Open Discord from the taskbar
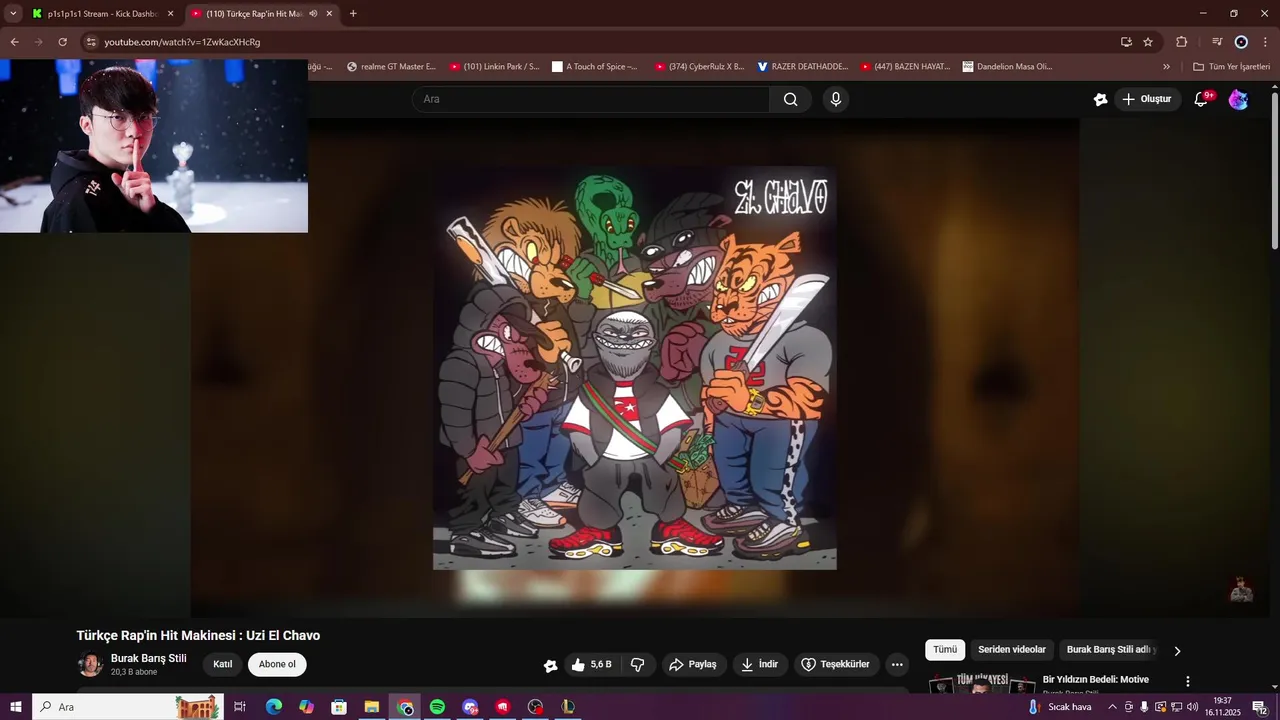The image size is (1280, 720). click(x=470, y=707)
